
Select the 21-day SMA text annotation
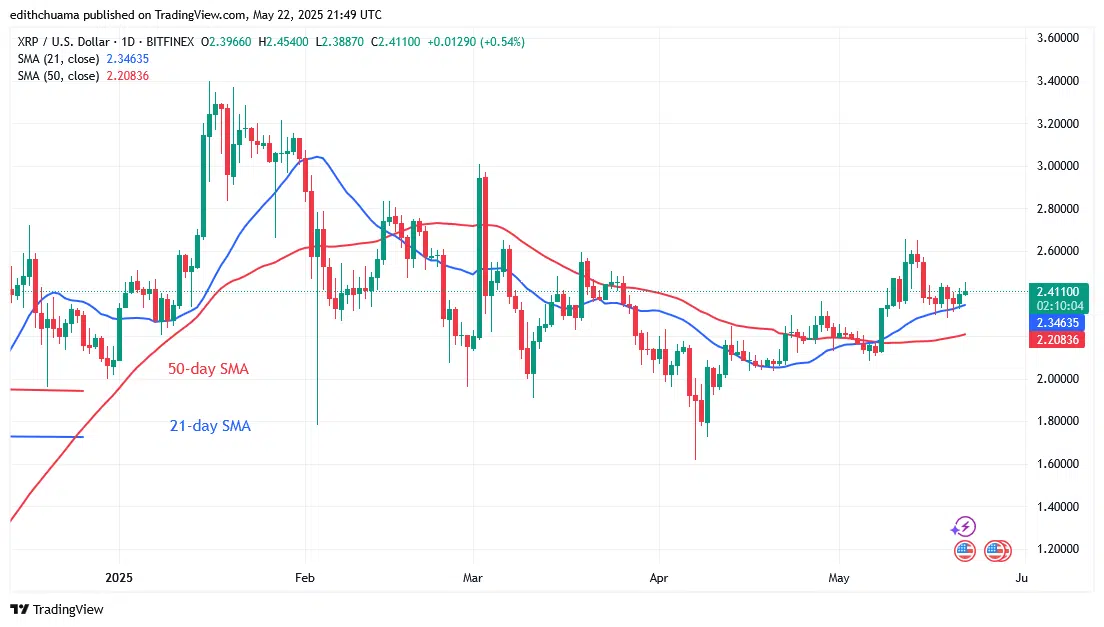click(x=210, y=426)
